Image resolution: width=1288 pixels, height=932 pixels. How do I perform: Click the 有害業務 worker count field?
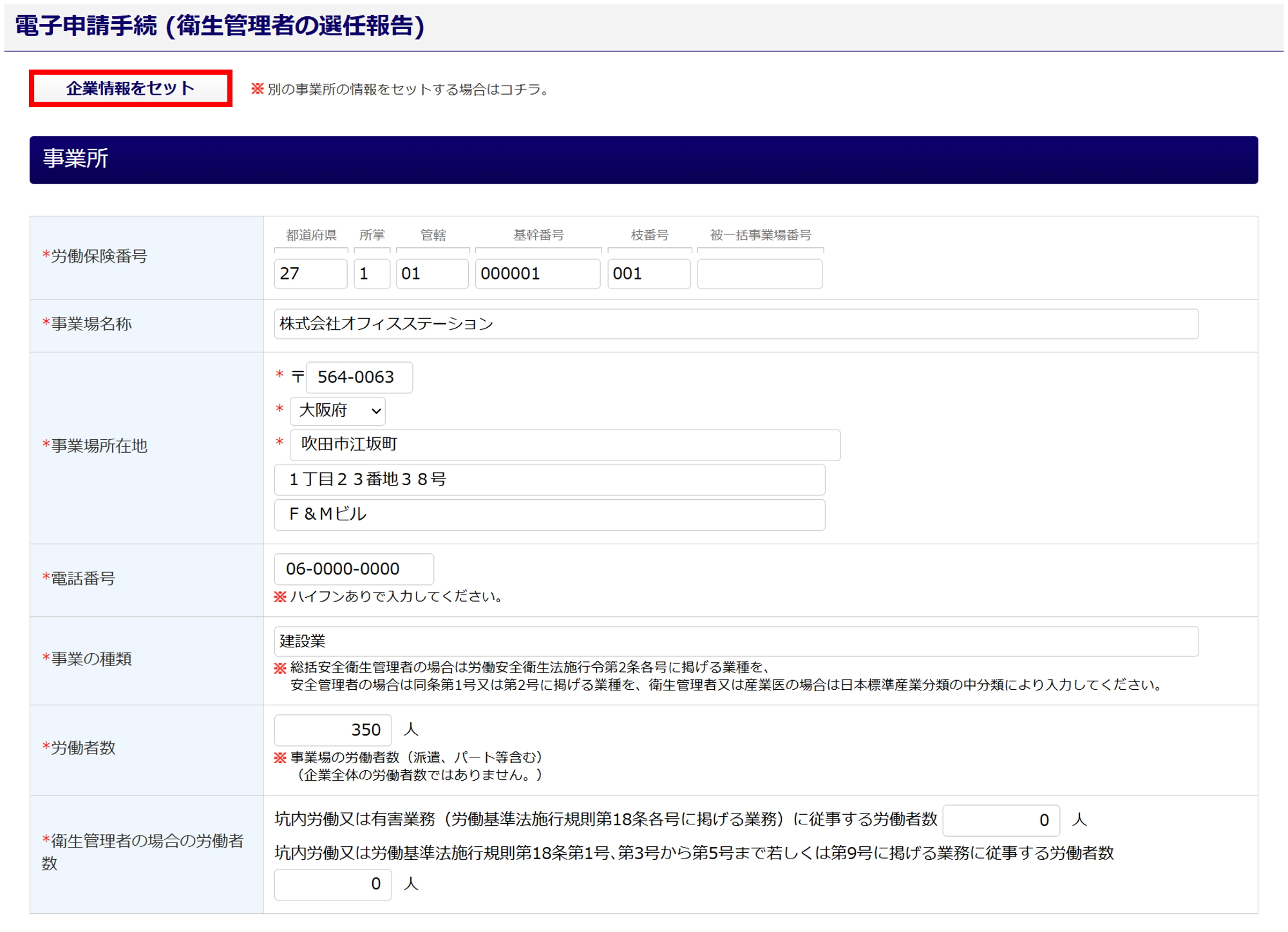pyautogui.click(x=1000, y=820)
